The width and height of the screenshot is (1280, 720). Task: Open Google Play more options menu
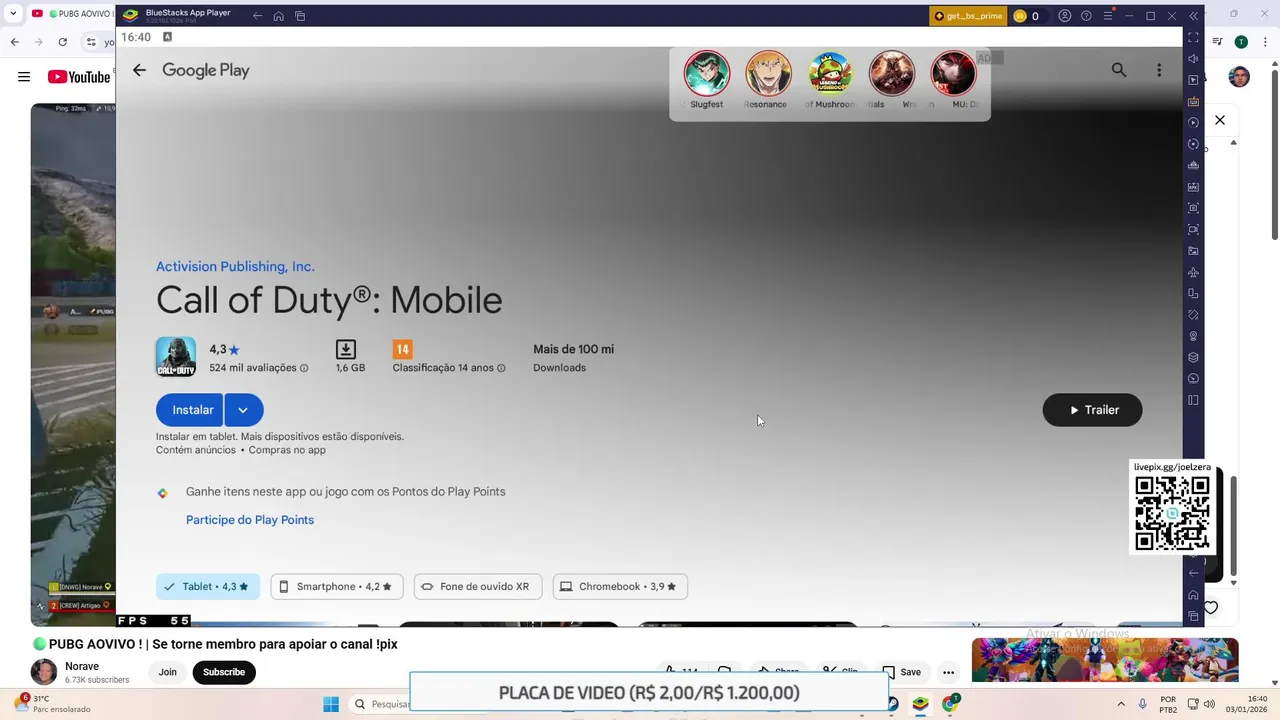pyautogui.click(x=1159, y=70)
